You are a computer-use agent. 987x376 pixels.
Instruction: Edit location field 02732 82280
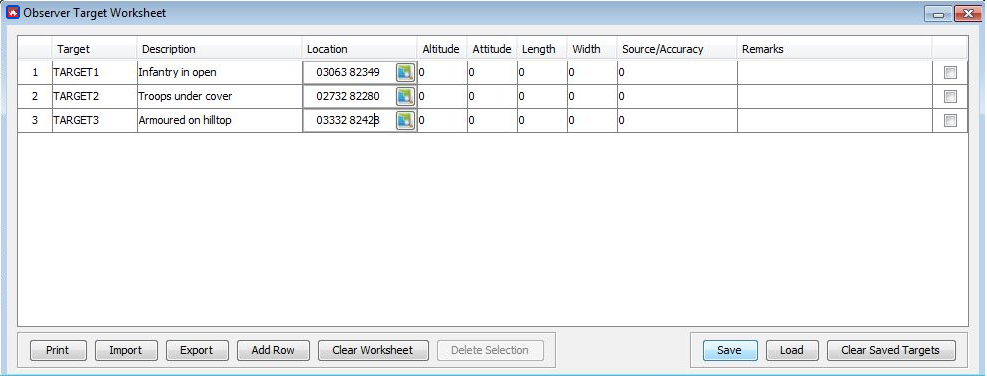tap(349, 96)
